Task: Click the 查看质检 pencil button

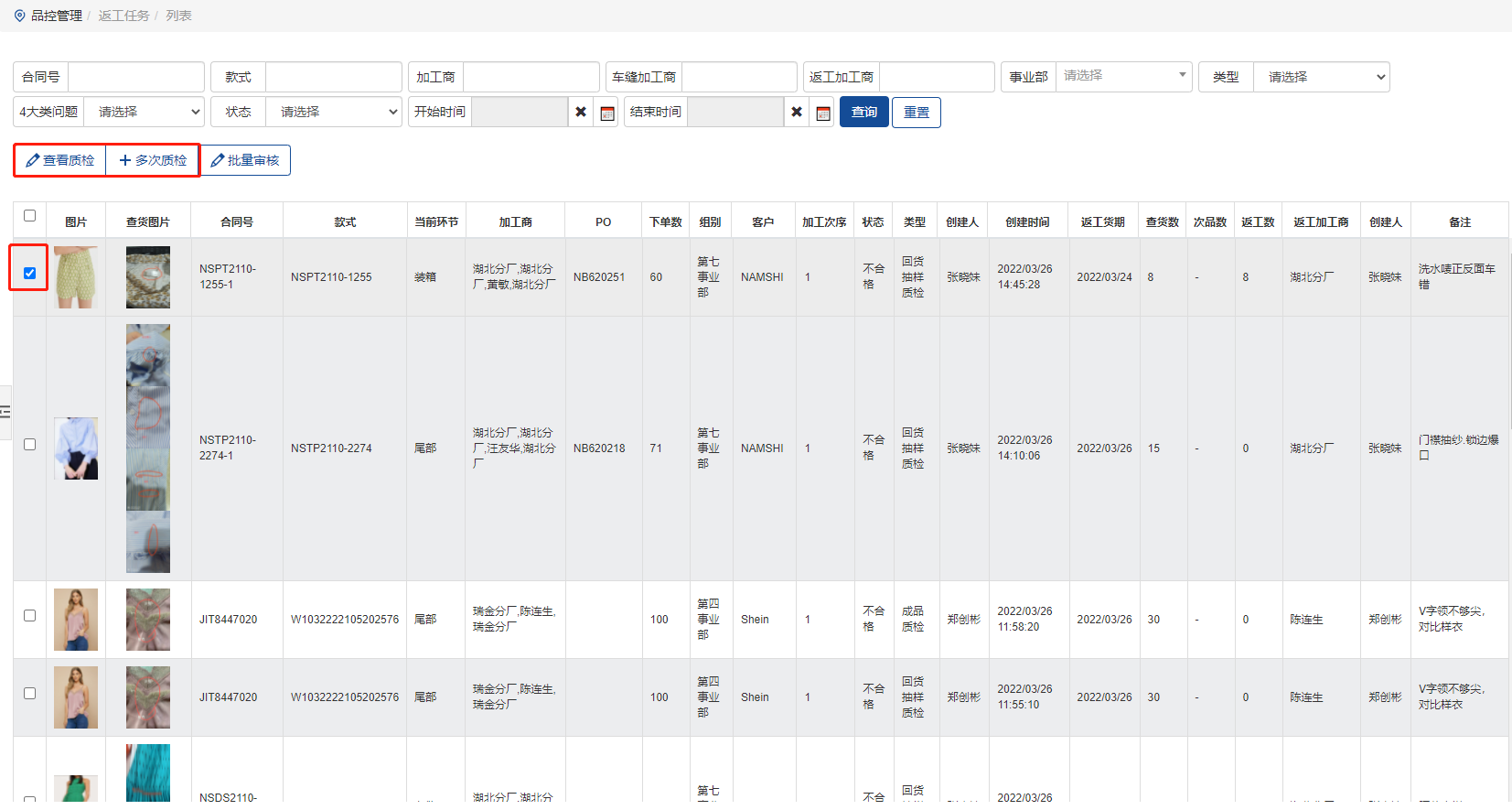Action: [x=60, y=160]
